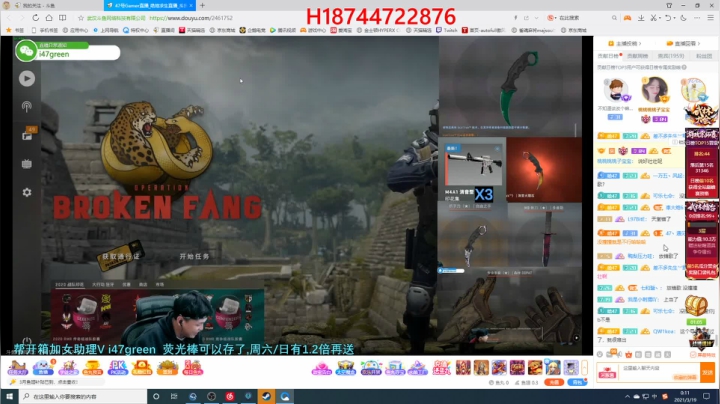
Task: Open the 手机书签 mobile bookmarks folder
Action: (45, 30)
